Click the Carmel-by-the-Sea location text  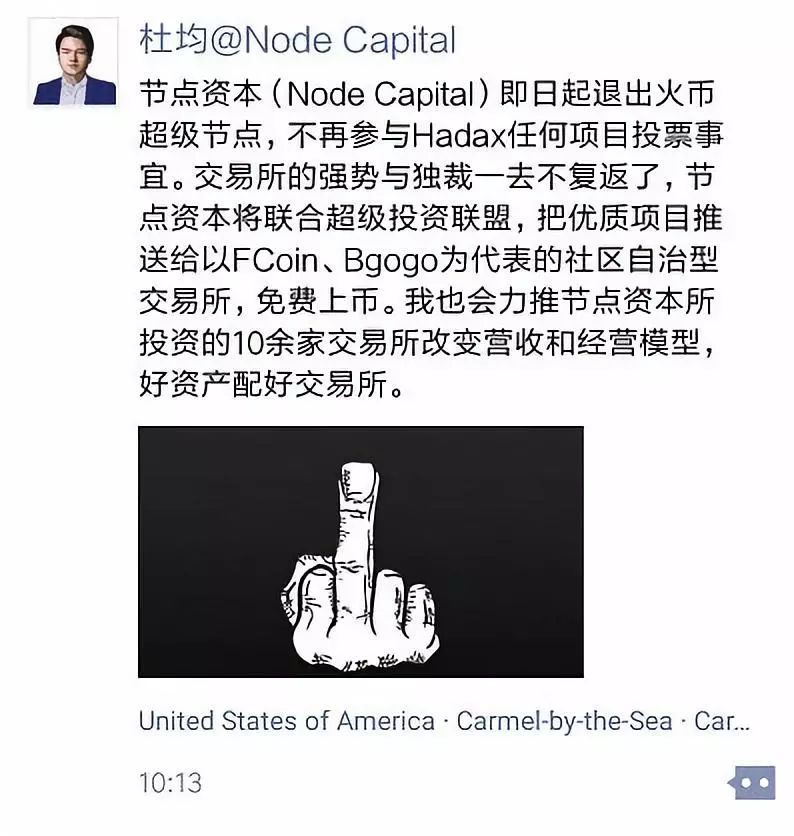pyautogui.click(x=564, y=721)
